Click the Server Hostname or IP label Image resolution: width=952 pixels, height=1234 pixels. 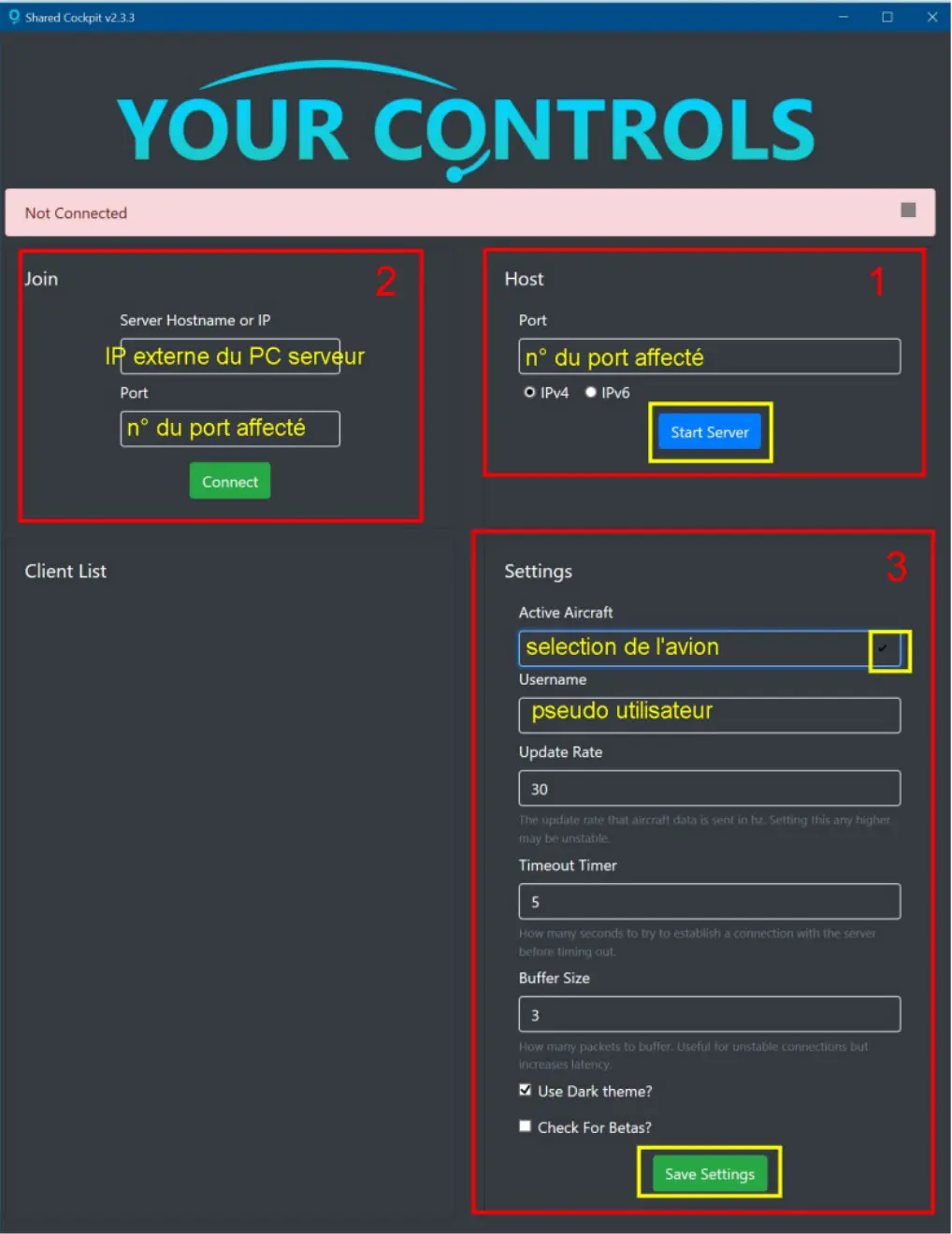195,320
